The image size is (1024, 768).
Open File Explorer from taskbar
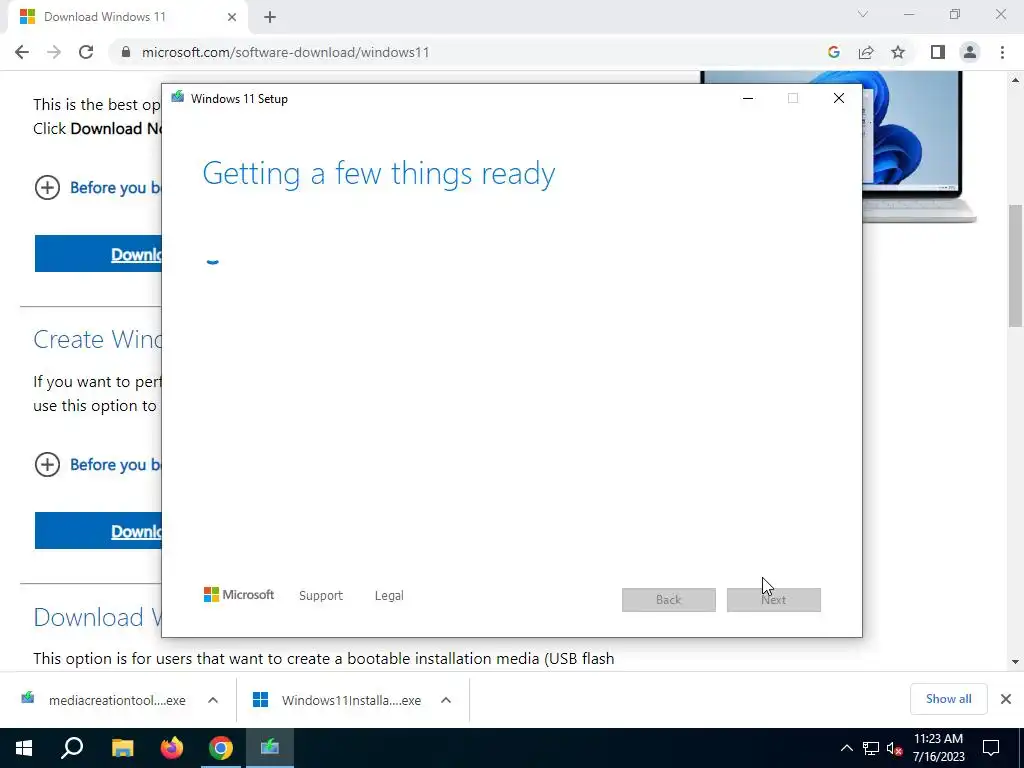[x=122, y=748]
